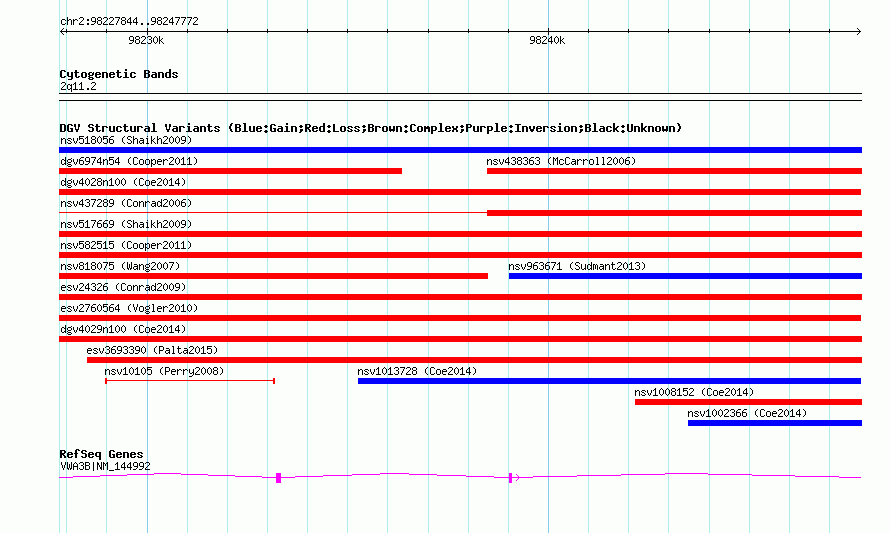This screenshot has height=533, width=890.
Task: Open the nsv437289 (Conrad2006) label
Action: coord(126,203)
